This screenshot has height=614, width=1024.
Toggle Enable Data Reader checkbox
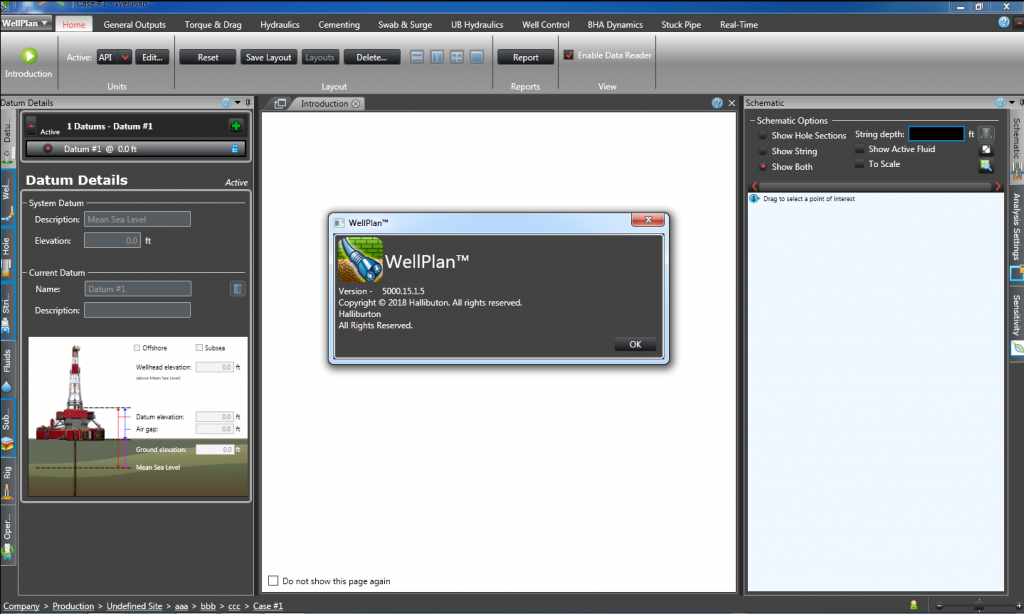point(569,55)
